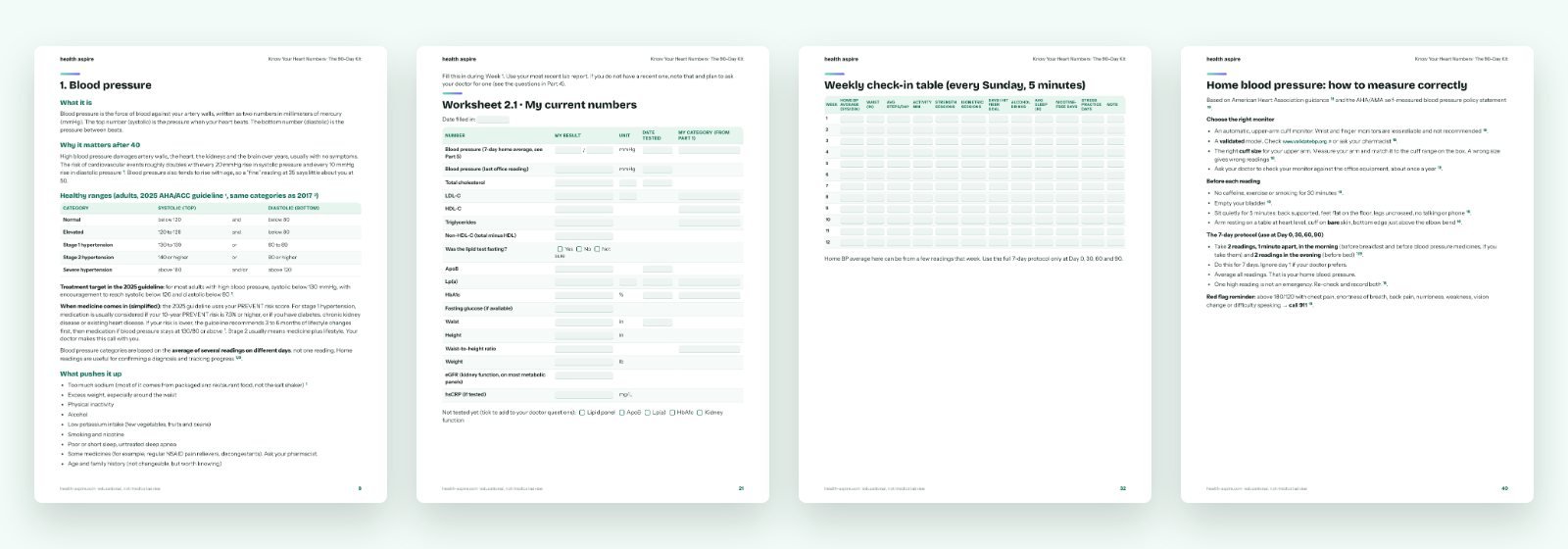Image resolution: width=1568 pixels, height=549 pixels.
Task: Select the Blood pressure page thumbnail
Action: (211, 274)
